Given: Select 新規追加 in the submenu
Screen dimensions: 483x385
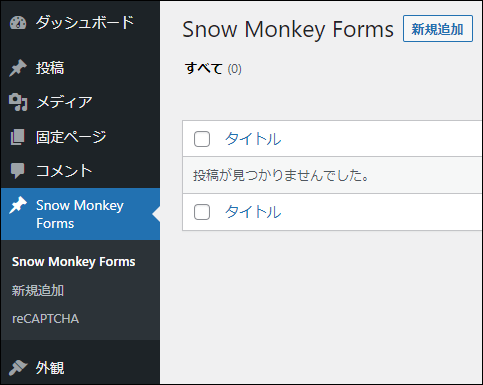Looking at the screenshot, I should pos(38,291).
